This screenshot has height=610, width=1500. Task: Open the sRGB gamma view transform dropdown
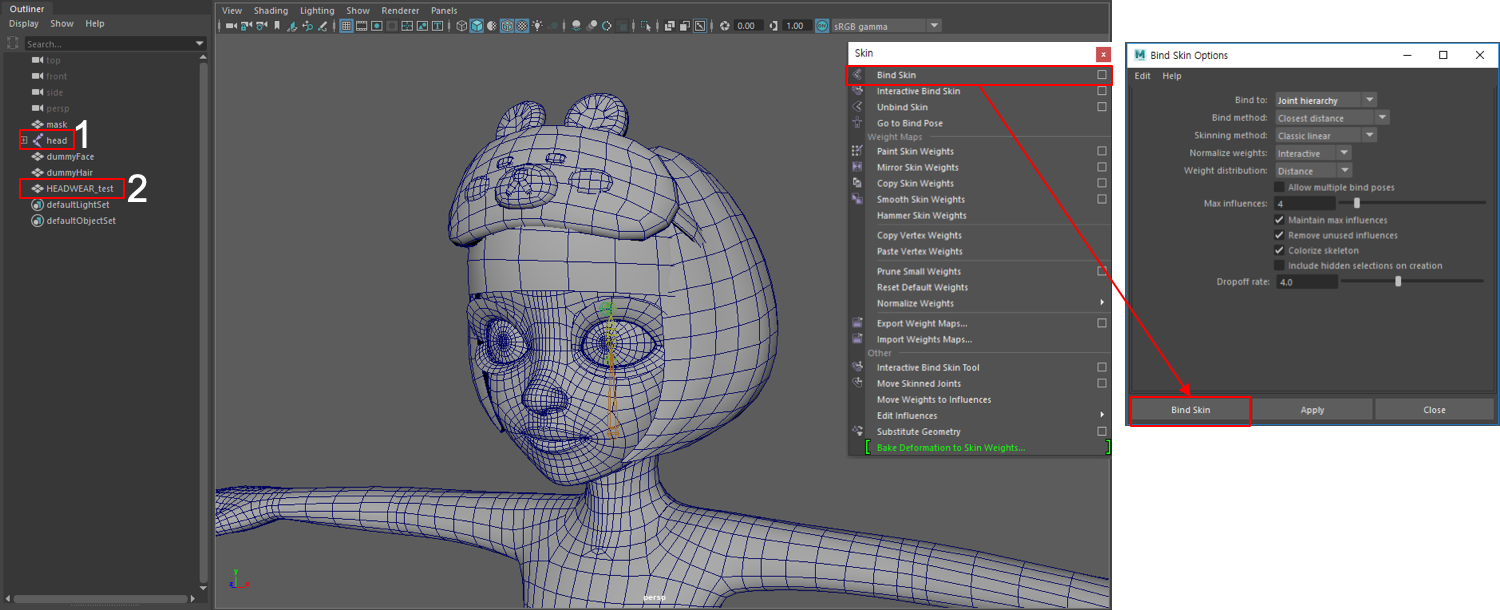886,26
